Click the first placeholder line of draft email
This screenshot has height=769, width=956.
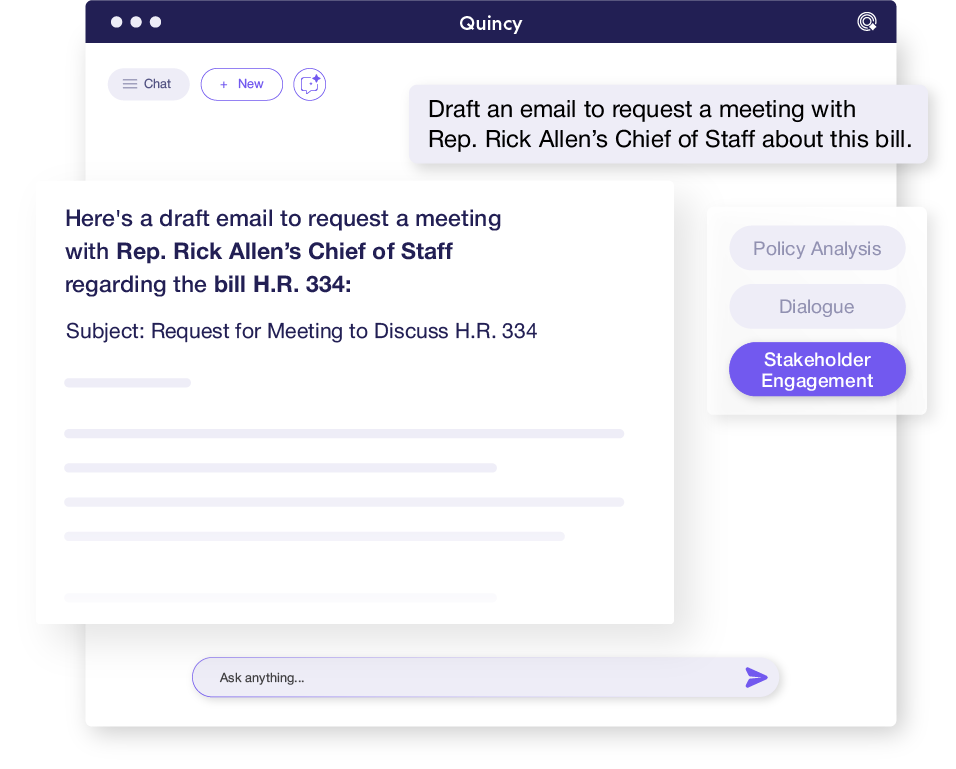[x=128, y=383]
